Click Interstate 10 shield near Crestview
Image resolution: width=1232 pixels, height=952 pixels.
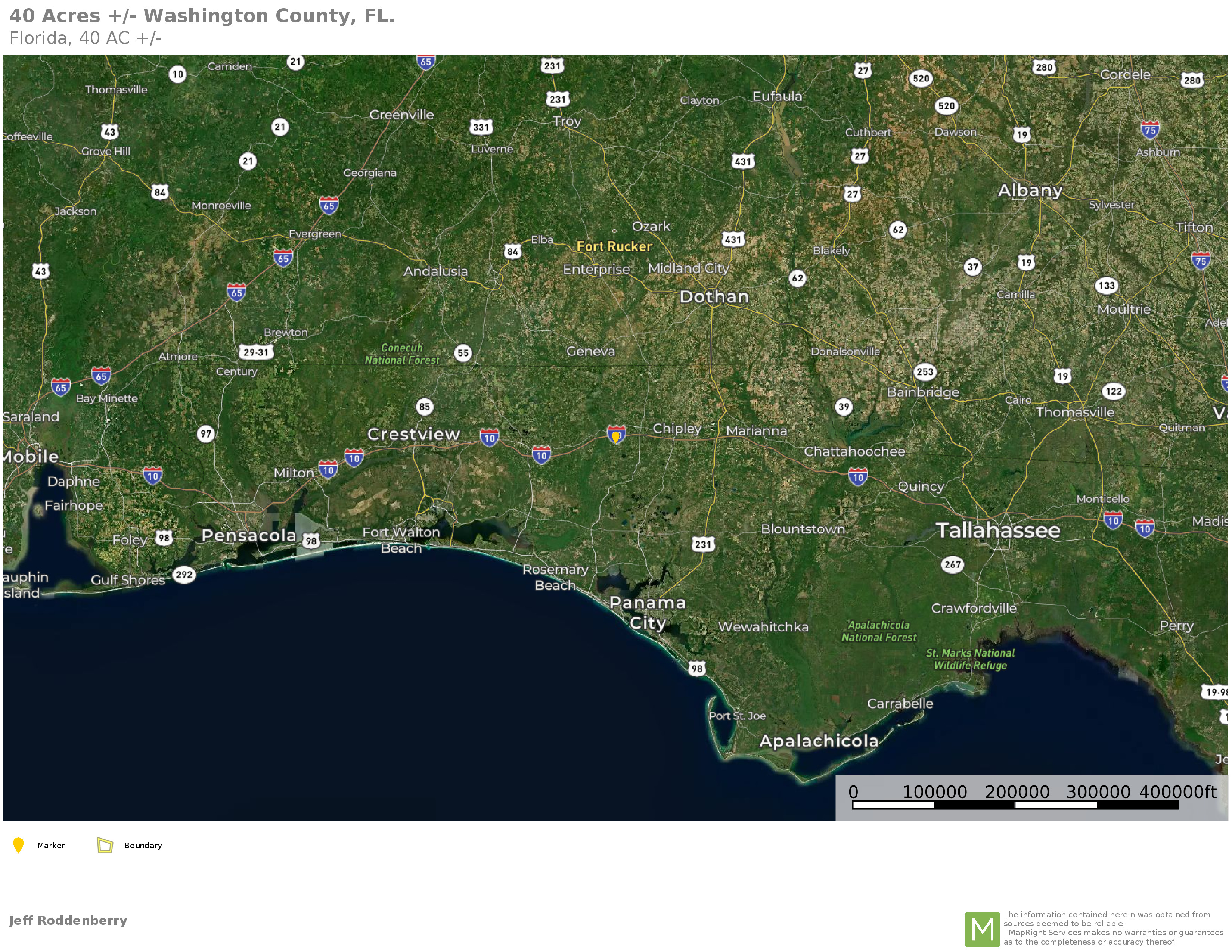pos(489,438)
